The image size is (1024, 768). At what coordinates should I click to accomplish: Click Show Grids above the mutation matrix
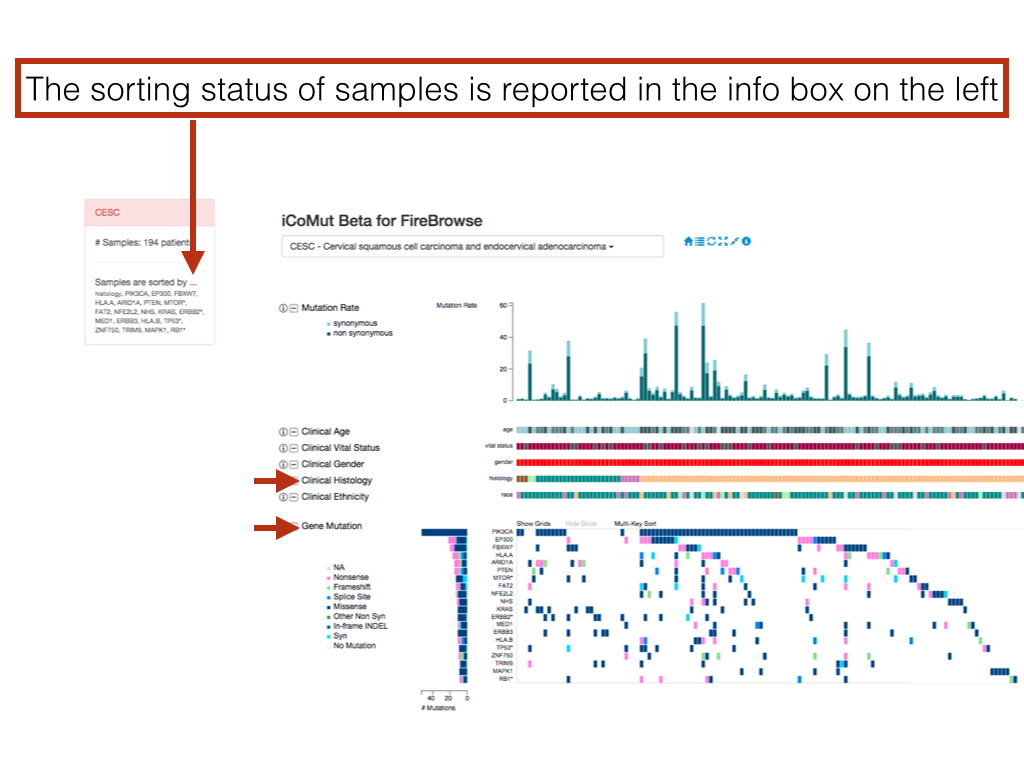coord(533,523)
